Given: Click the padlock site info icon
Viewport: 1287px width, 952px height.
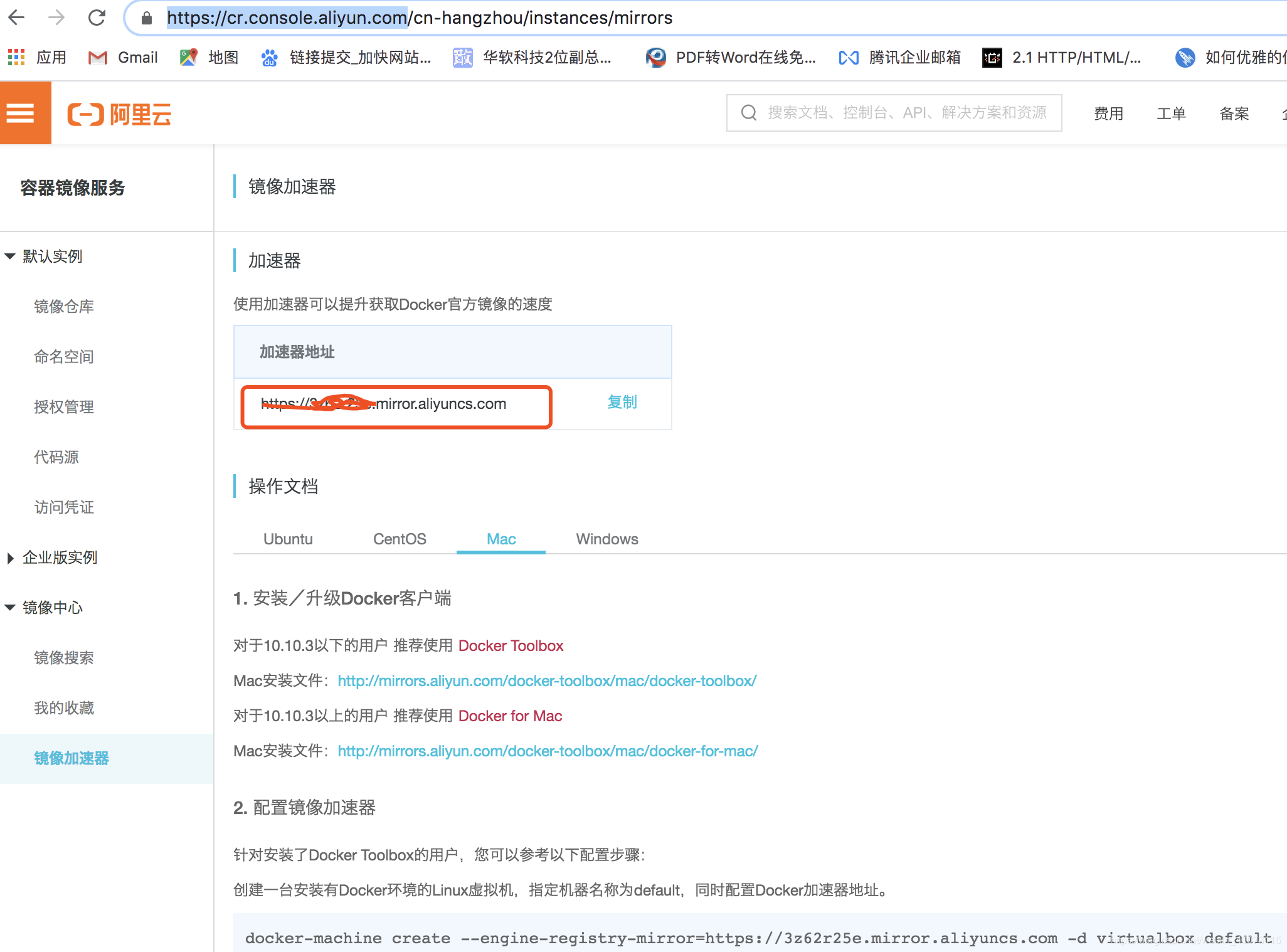Looking at the screenshot, I should 147,18.
